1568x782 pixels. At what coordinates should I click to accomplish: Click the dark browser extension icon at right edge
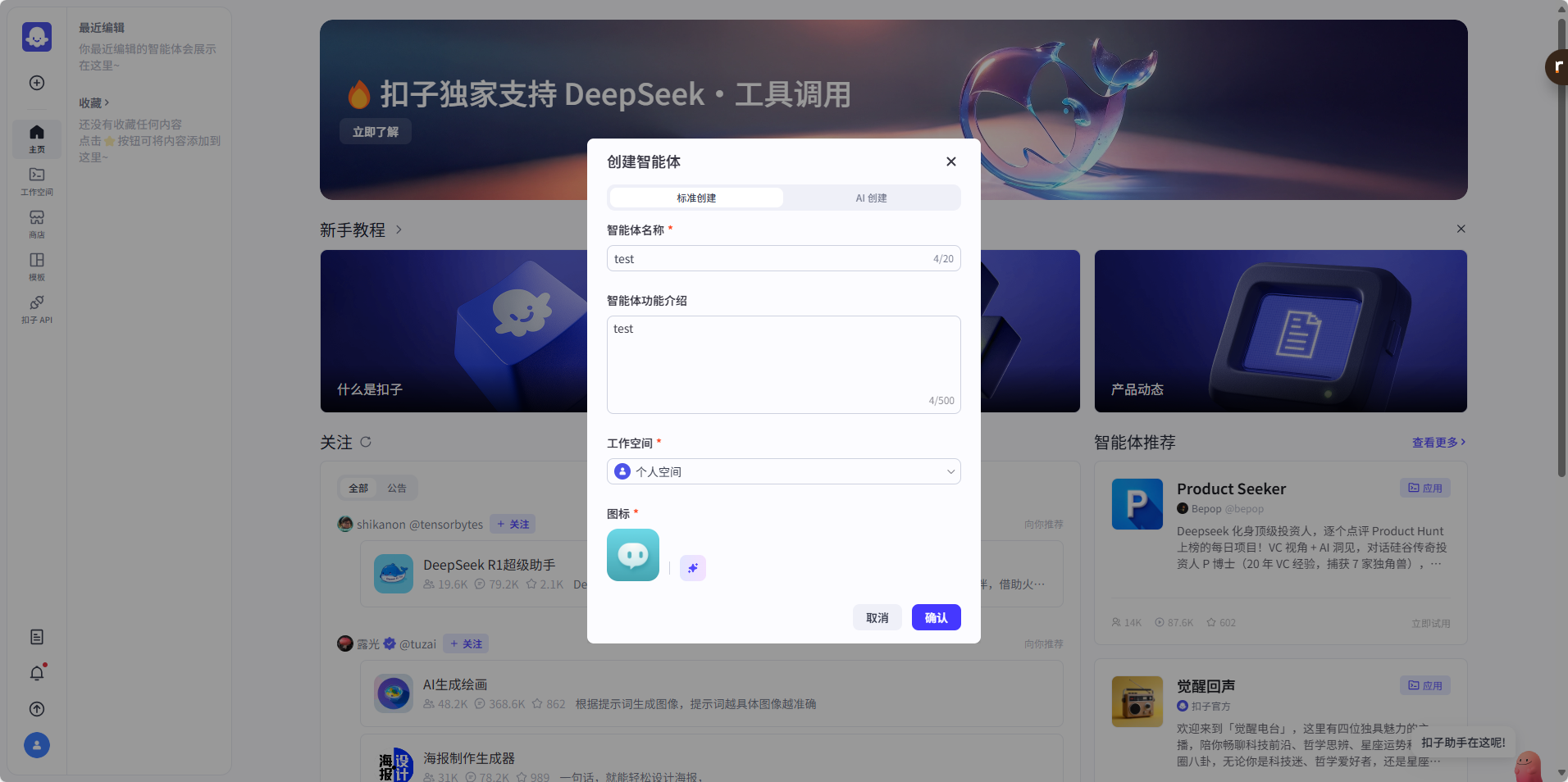pos(1557,67)
